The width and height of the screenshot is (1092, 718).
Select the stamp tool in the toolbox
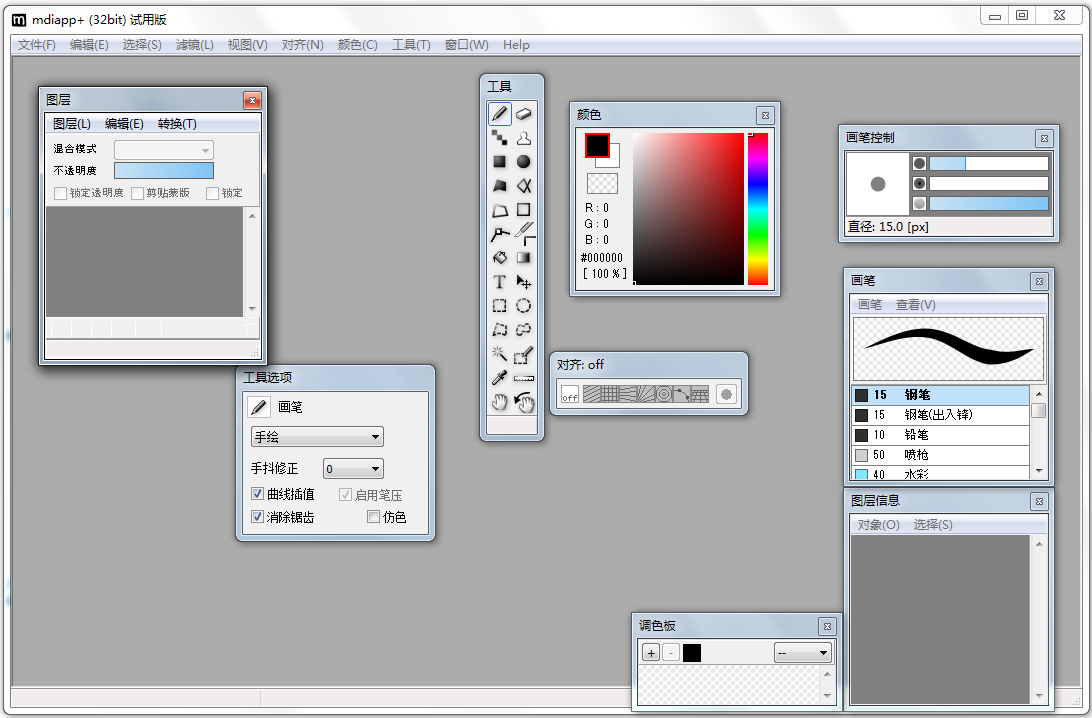click(524, 138)
